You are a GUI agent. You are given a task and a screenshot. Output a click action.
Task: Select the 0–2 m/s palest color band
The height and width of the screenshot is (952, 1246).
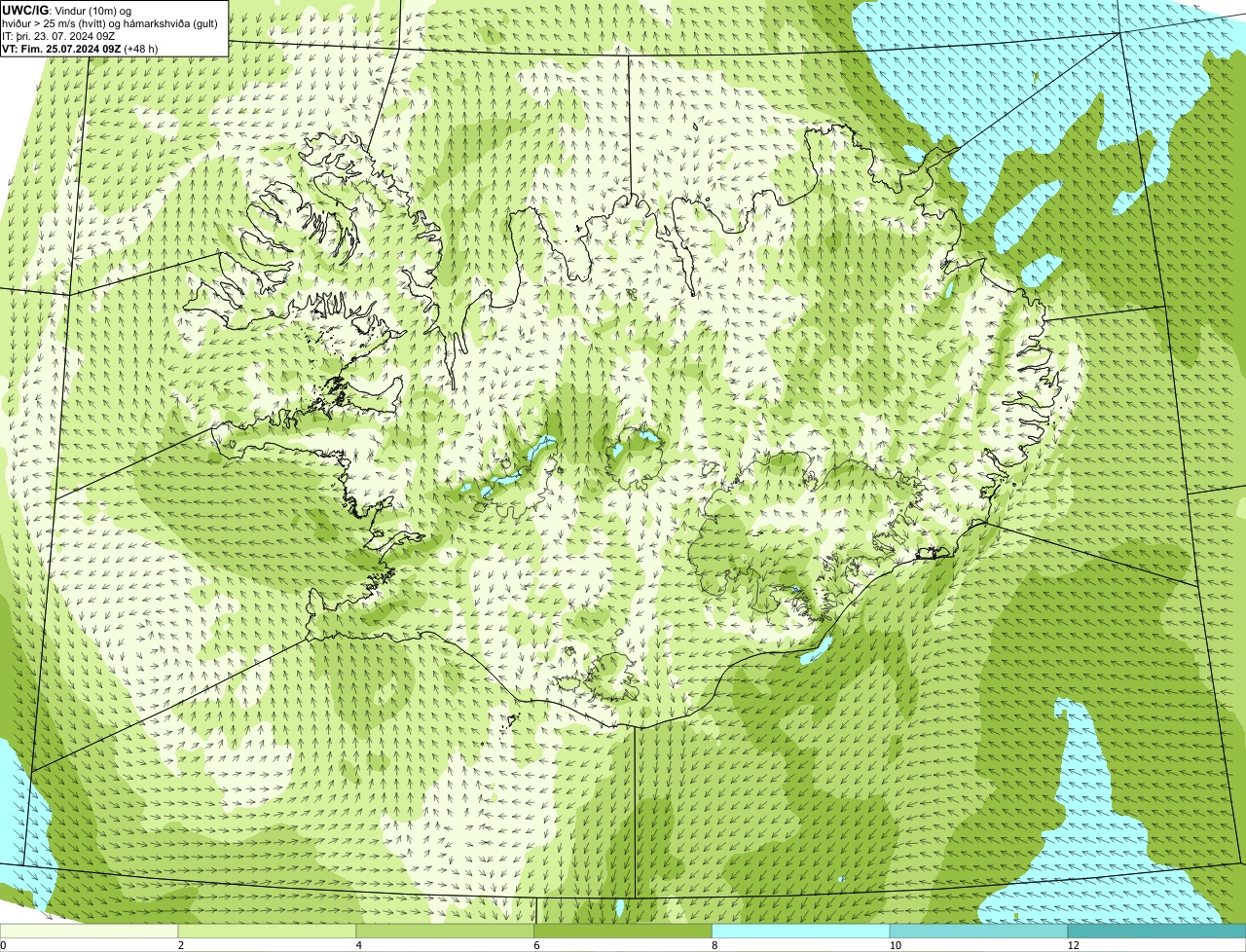coord(90,931)
